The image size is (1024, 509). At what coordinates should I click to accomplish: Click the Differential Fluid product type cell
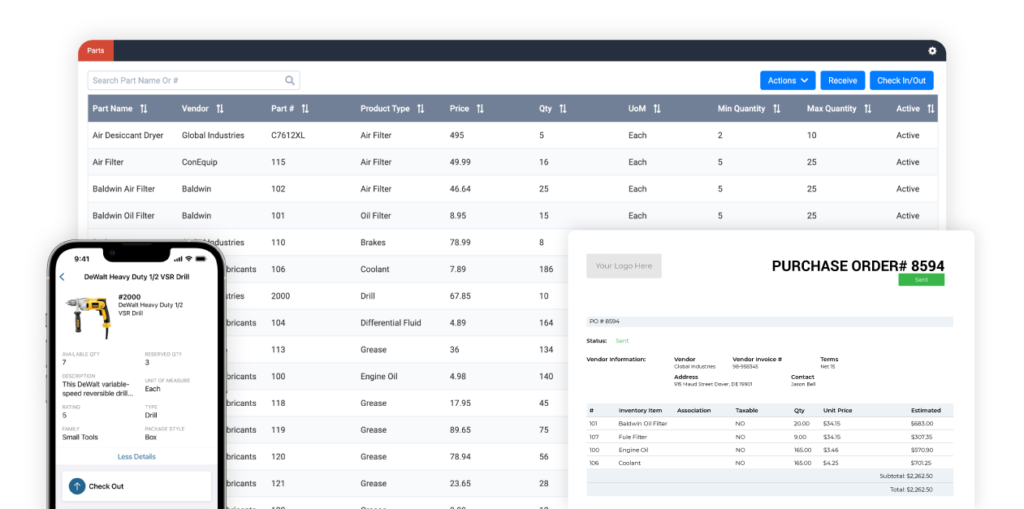tap(391, 323)
